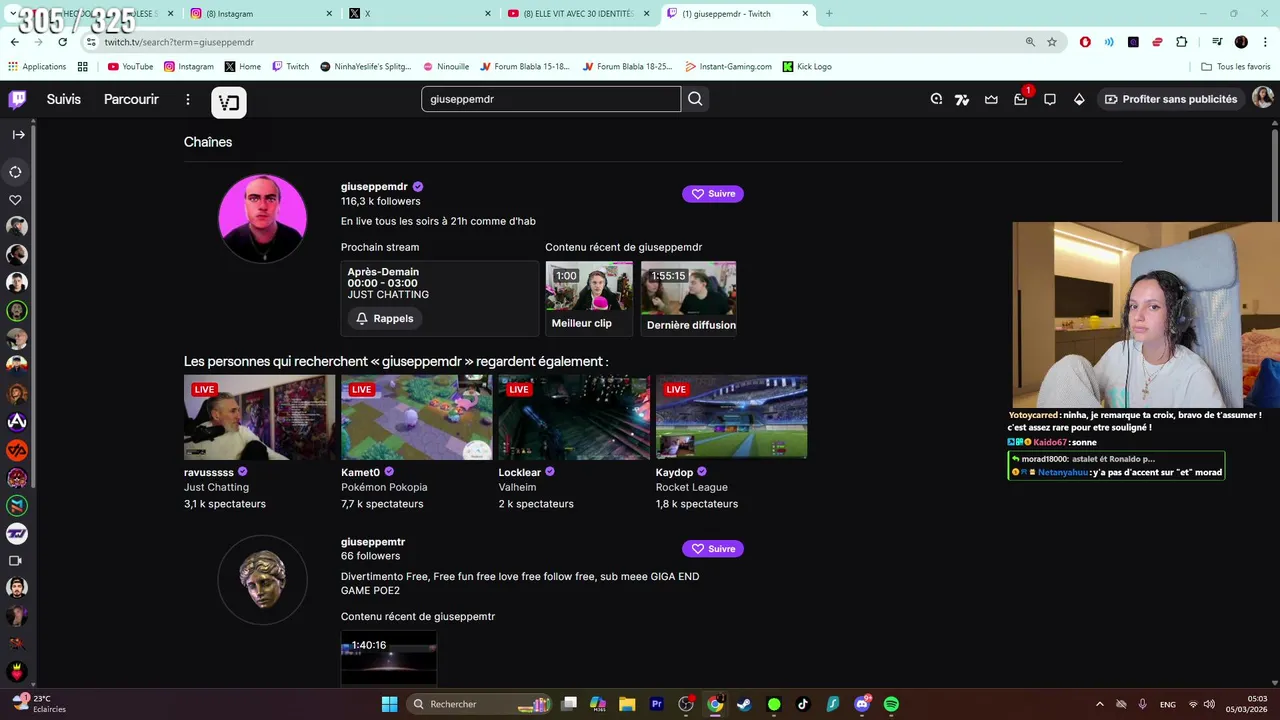
Task: Open Parcourir in Twitch navigation
Action: tap(131, 99)
